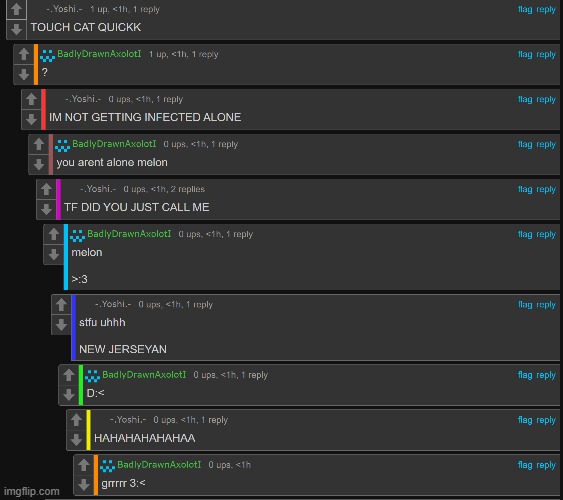Flag the 'TF DID YOU JUST CALL ME' comment
Image resolution: width=563 pixels, height=500 pixels.
click(525, 189)
